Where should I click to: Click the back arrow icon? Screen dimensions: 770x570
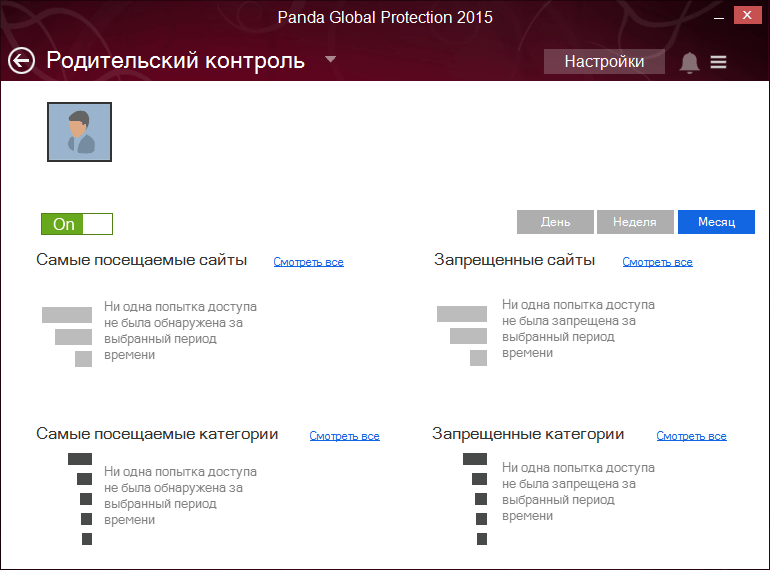pyautogui.click(x=21, y=61)
